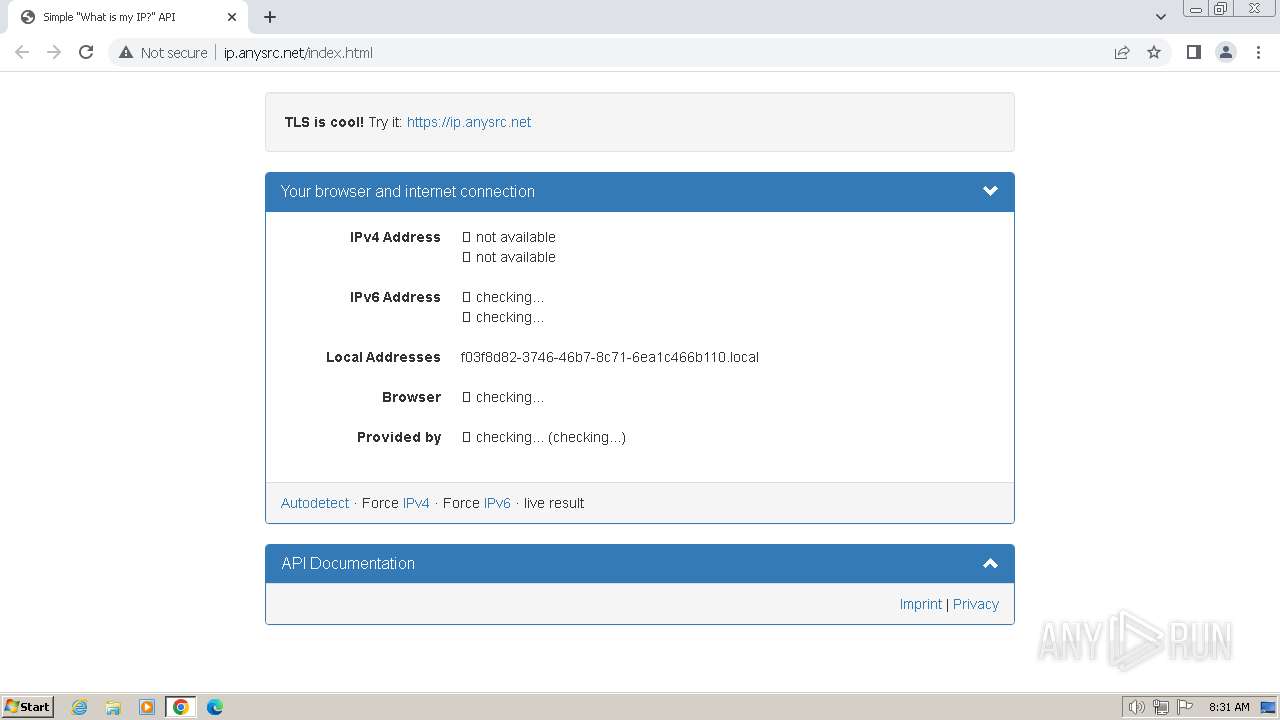Screen dimensions: 1280x720
Task: Open File Explorer from taskbar
Action: pyautogui.click(x=113, y=707)
